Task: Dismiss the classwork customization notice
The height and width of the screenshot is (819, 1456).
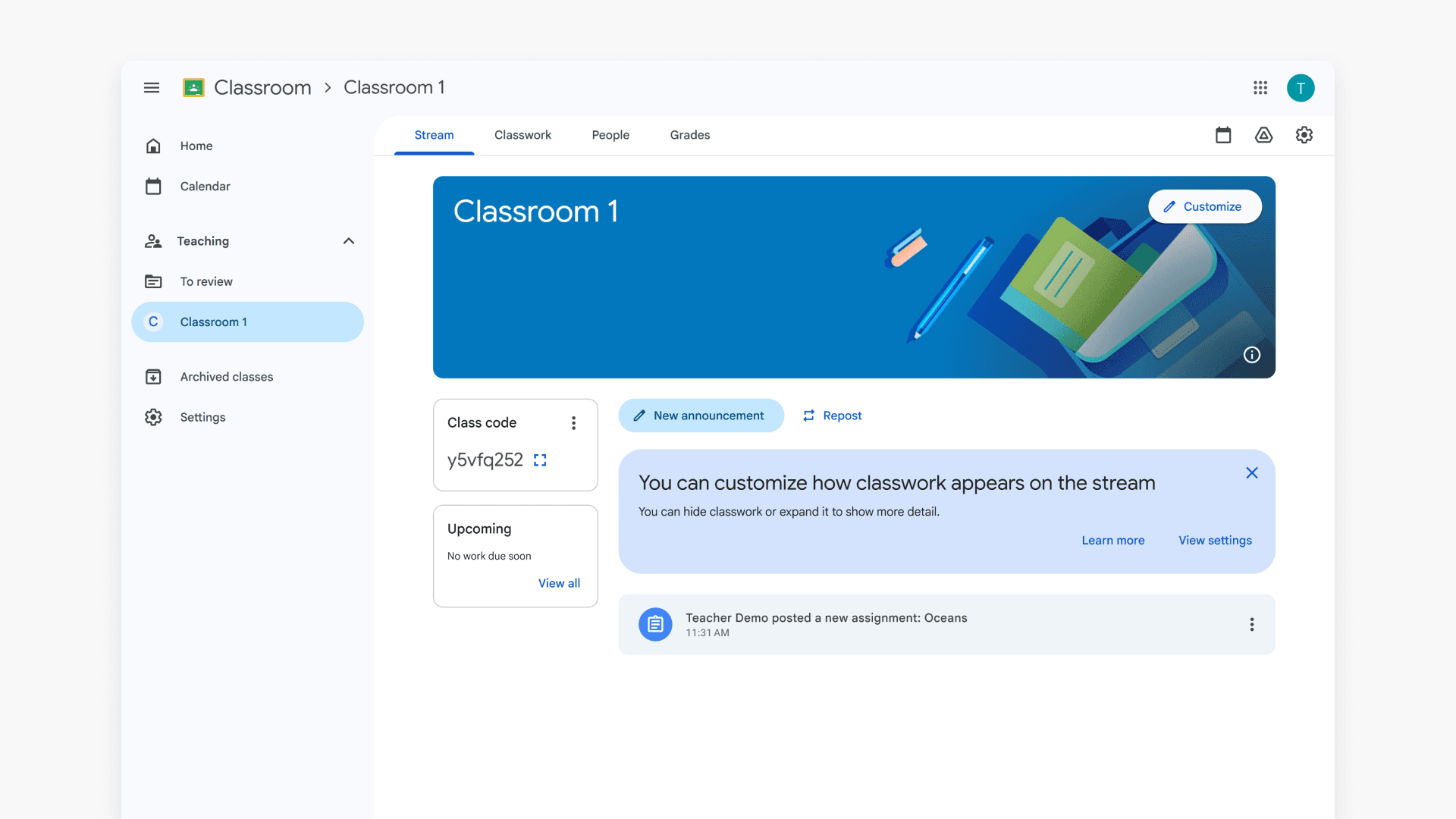Action: pyautogui.click(x=1251, y=472)
